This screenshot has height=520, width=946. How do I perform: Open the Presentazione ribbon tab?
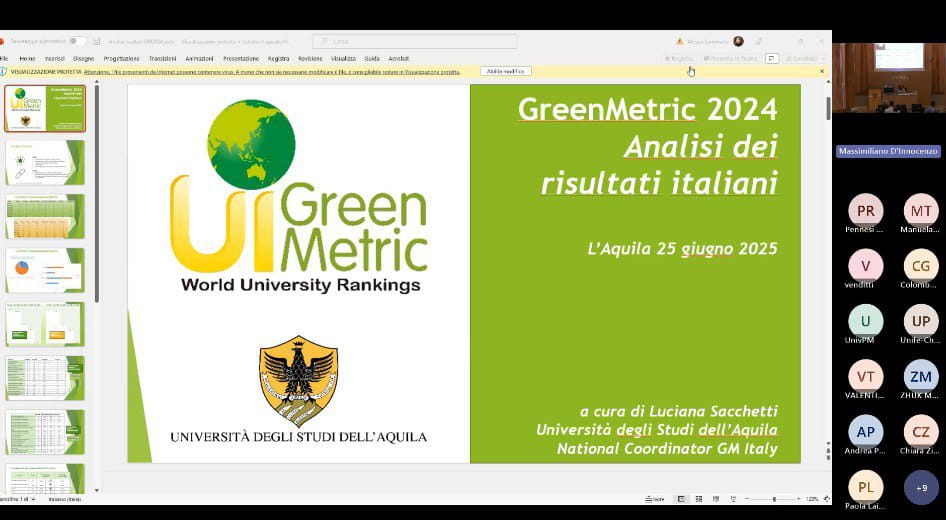coord(241,59)
